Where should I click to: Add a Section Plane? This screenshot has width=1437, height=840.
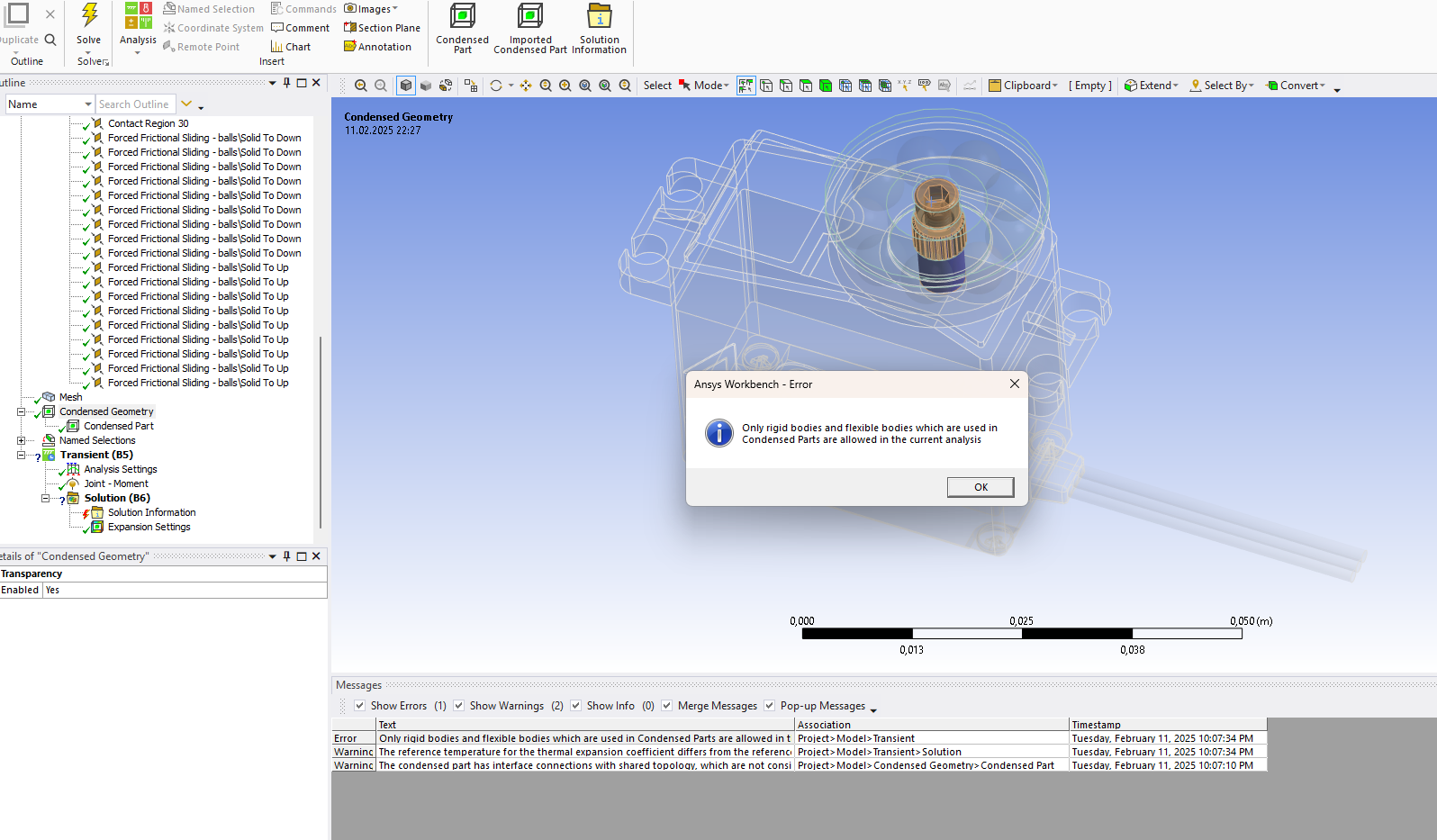(382, 28)
